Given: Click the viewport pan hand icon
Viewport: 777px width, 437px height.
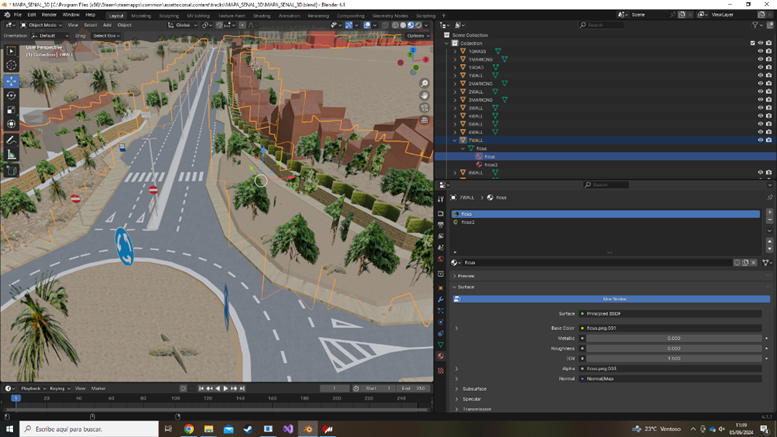Looking at the screenshot, I should [424, 95].
